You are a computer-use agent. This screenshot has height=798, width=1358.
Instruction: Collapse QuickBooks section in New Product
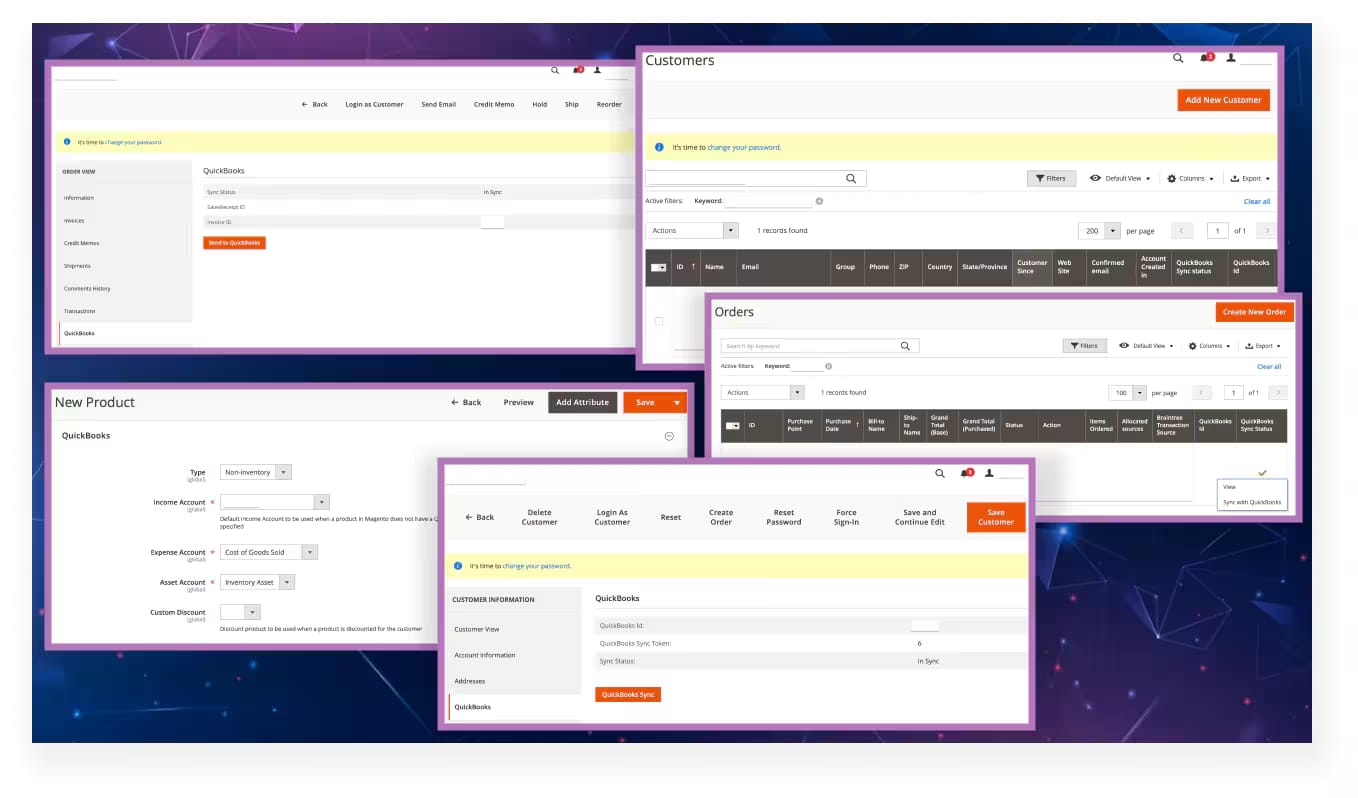click(669, 436)
